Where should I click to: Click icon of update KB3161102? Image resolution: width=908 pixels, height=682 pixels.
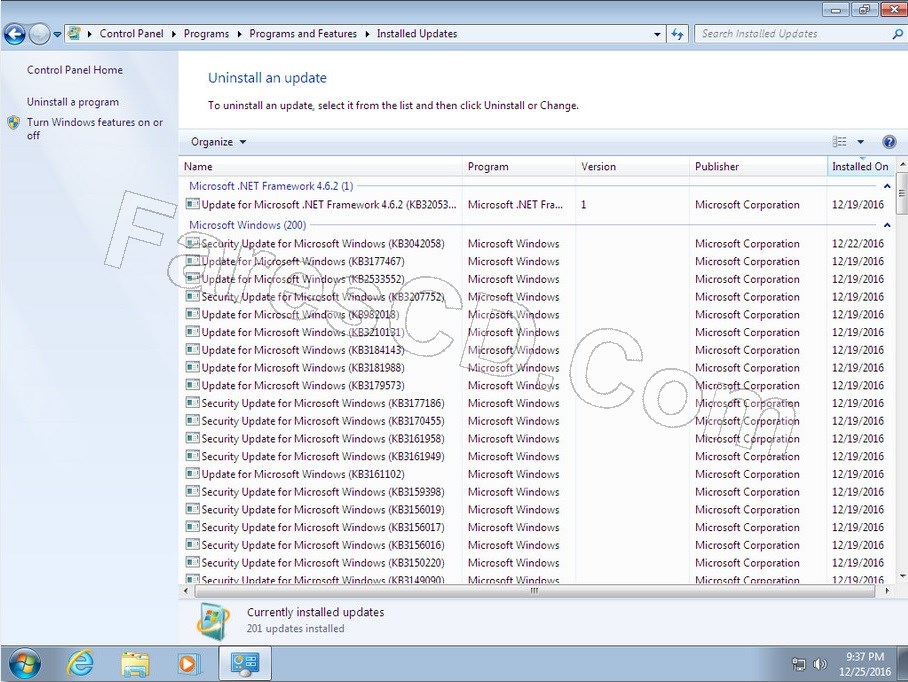[x=192, y=474]
